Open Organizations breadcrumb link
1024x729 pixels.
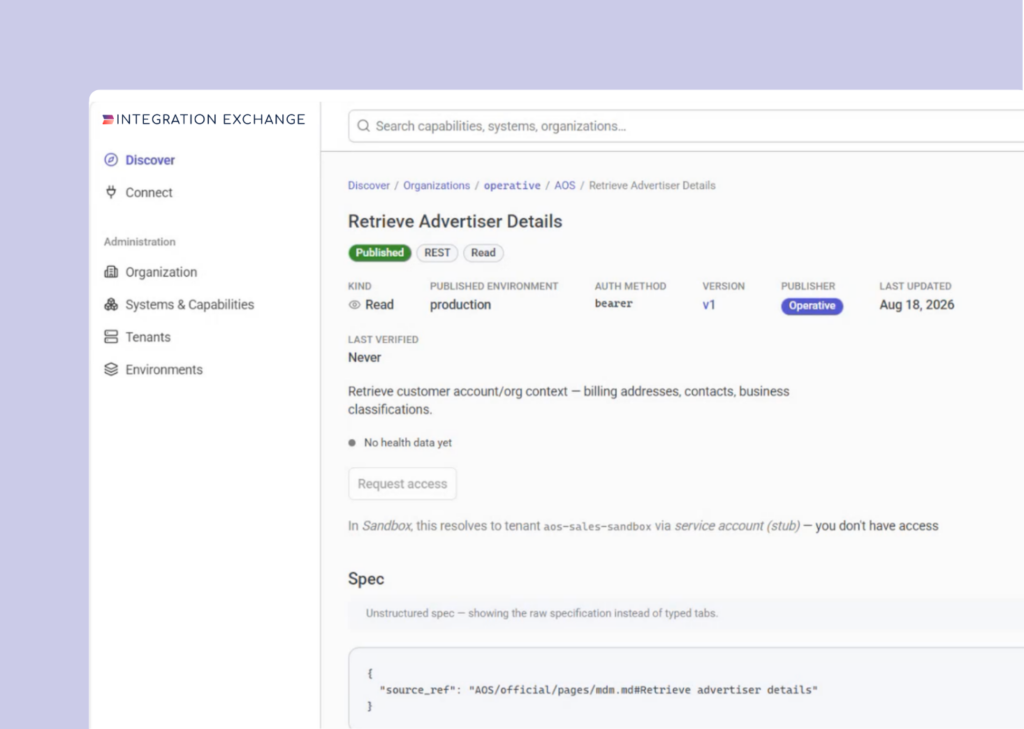tap(436, 186)
